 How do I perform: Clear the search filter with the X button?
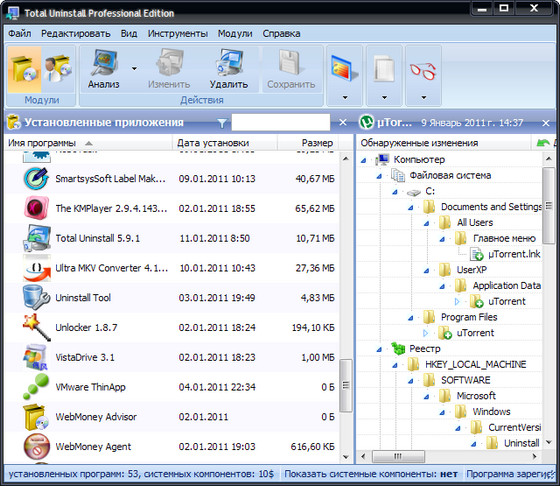(343, 123)
